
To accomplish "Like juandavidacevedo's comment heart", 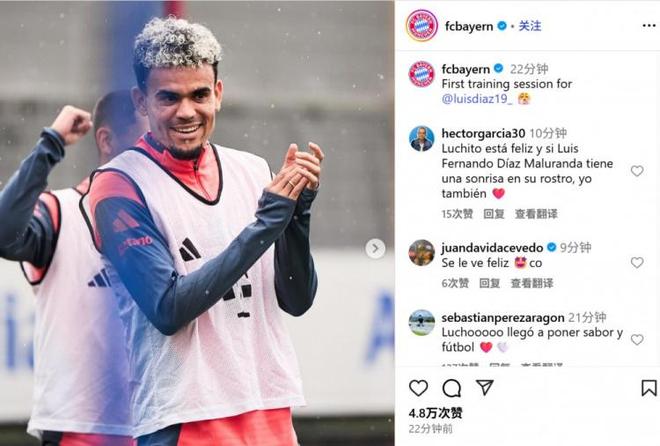I will (637, 263).
